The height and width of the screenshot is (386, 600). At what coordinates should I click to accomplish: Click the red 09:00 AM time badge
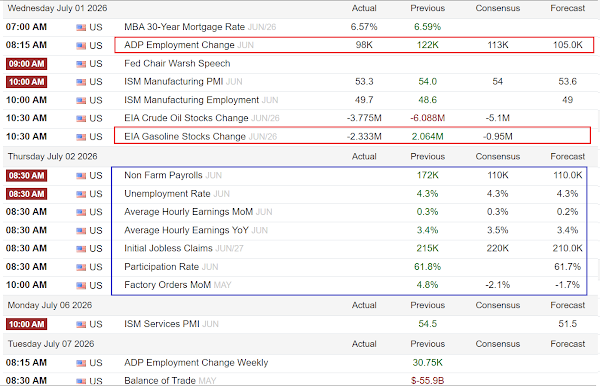[x=26, y=64]
